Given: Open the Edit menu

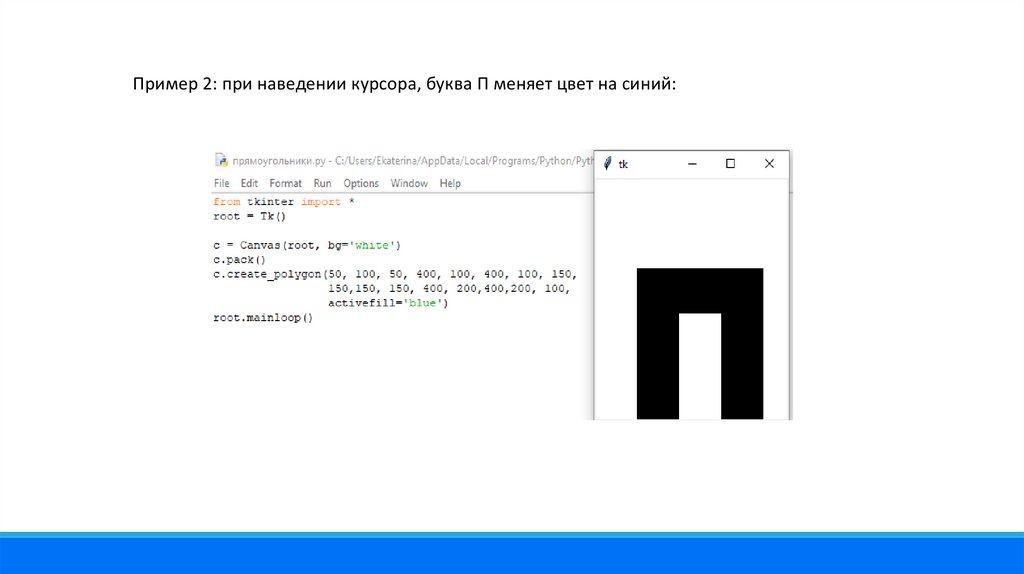Looking at the screenshot, I should coord(249,184).
